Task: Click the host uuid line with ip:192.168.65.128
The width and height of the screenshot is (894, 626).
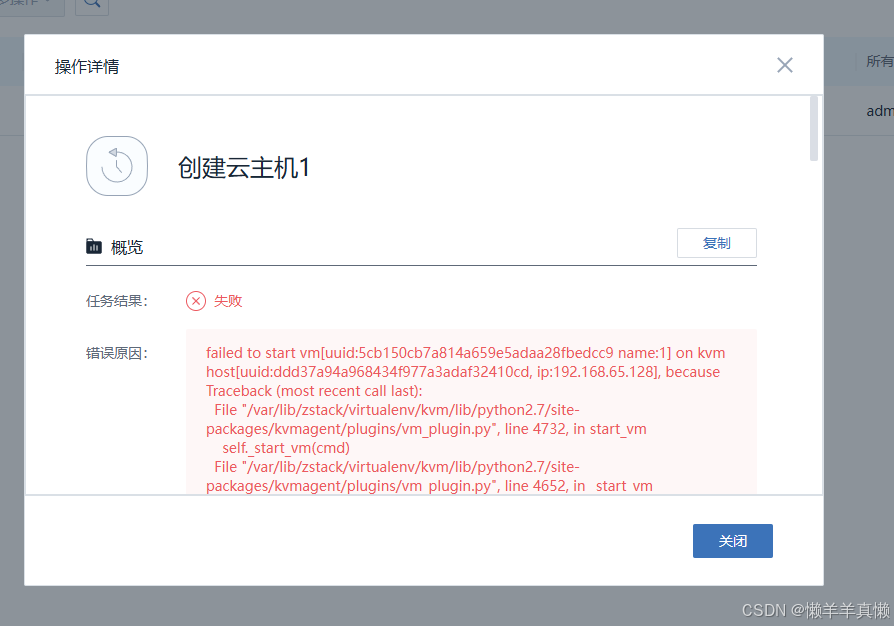Action: pyautogui.click(x=463, y=372)
